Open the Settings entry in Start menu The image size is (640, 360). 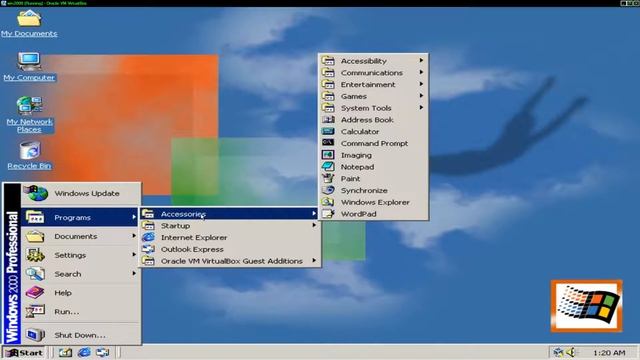[x=80, y=255]
